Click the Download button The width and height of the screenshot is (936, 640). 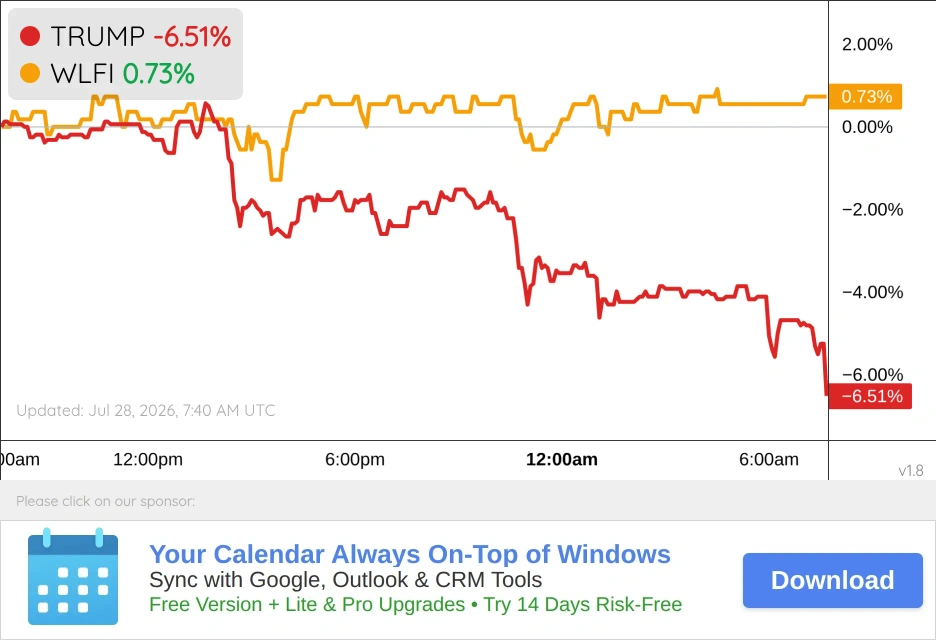point(833,580)
